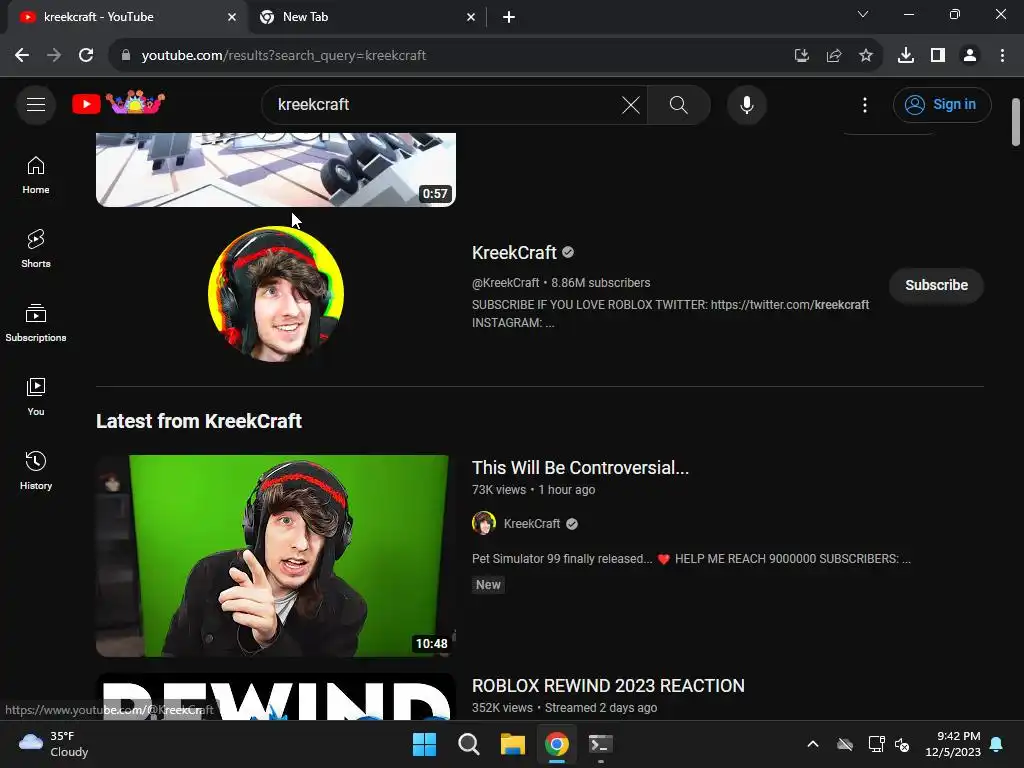Share this page icon
This screenshot has height=768, width=1024.
[x=833, y=56]
